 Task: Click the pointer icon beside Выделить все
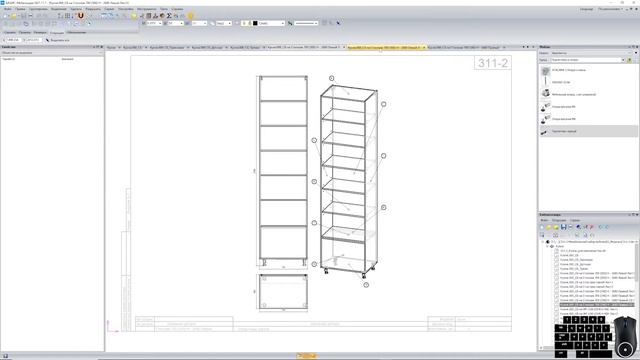[x=47, y=40]
